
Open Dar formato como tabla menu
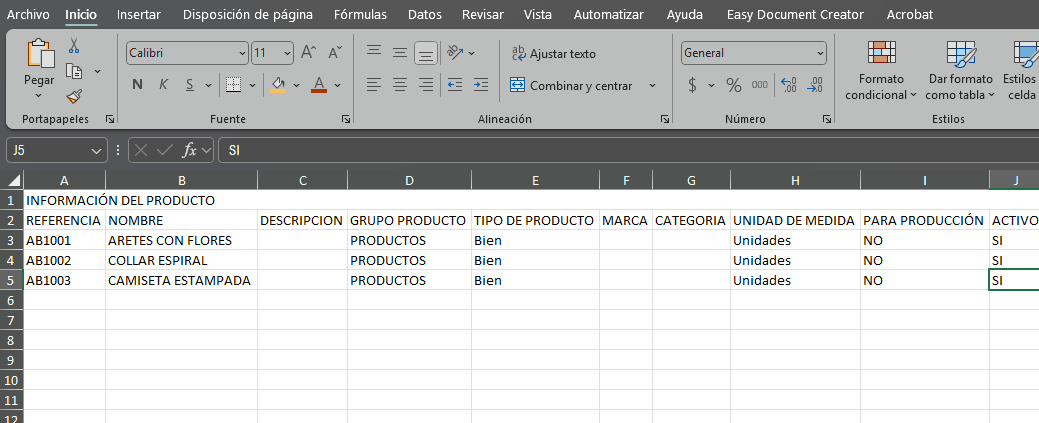[961, 70]
